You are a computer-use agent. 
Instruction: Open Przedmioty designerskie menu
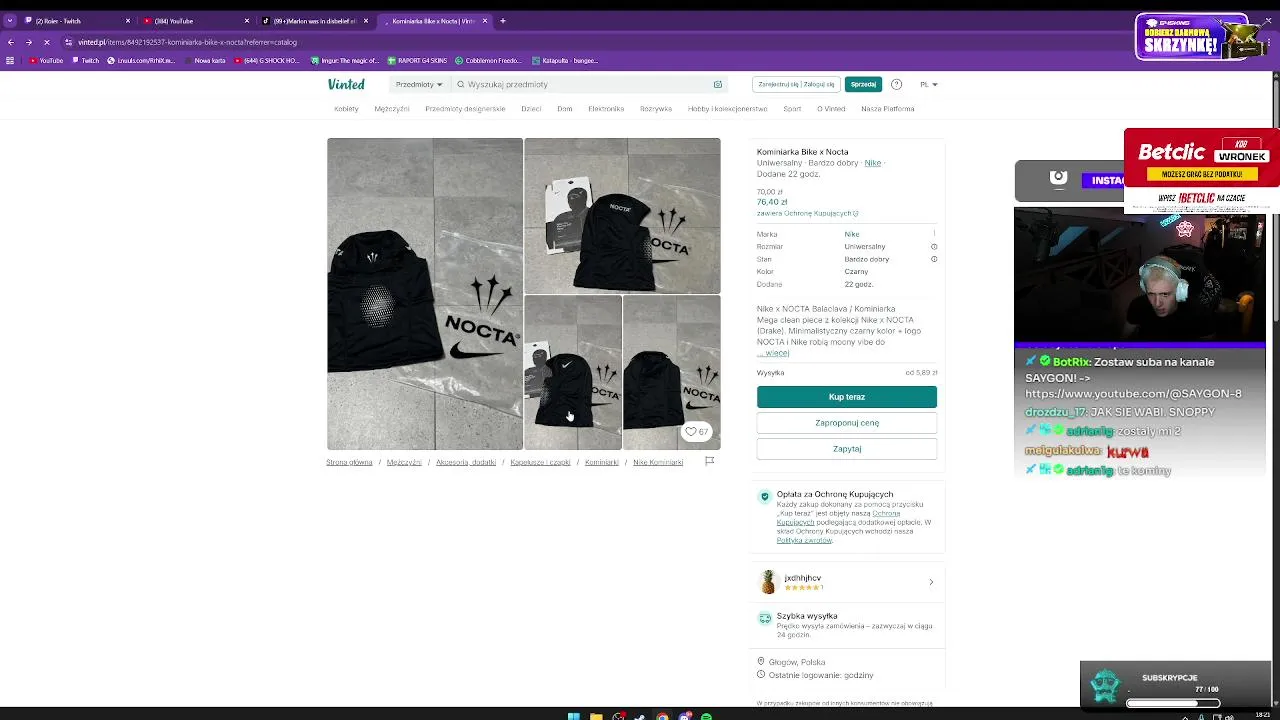click(x=465, y=108)
